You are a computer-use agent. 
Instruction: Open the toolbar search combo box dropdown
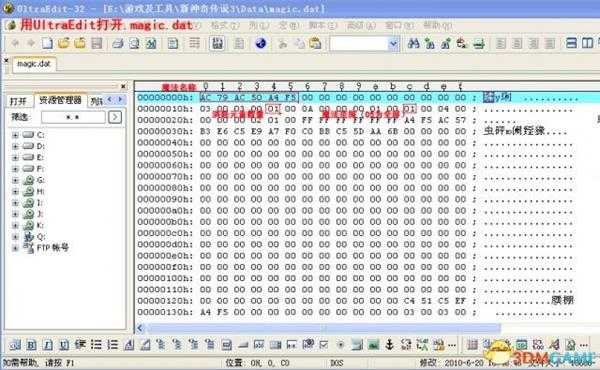click(393, 44)
